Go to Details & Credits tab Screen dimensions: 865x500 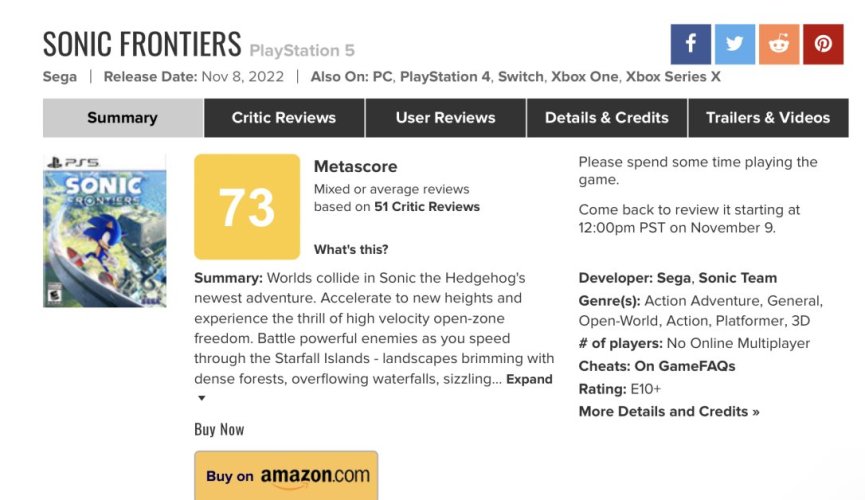pyautogui.click(x=607, y=118)
